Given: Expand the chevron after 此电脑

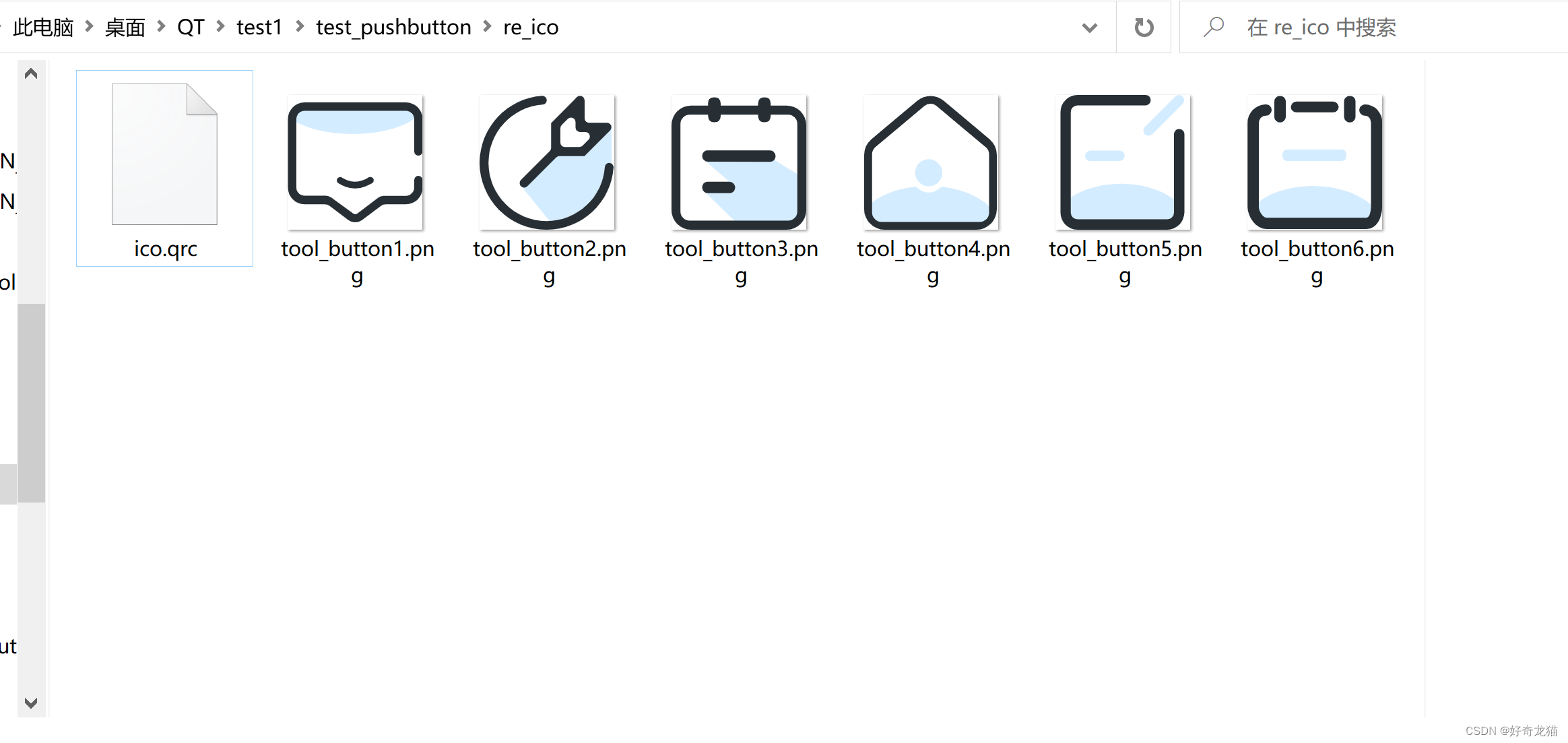Looking at the screenshot, I should pos(89,27).
